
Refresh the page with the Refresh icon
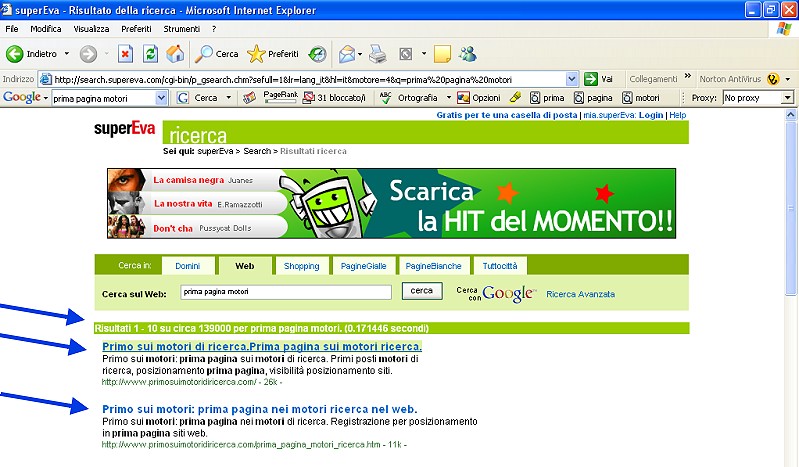pyautogui.click(x=151, y=53)
